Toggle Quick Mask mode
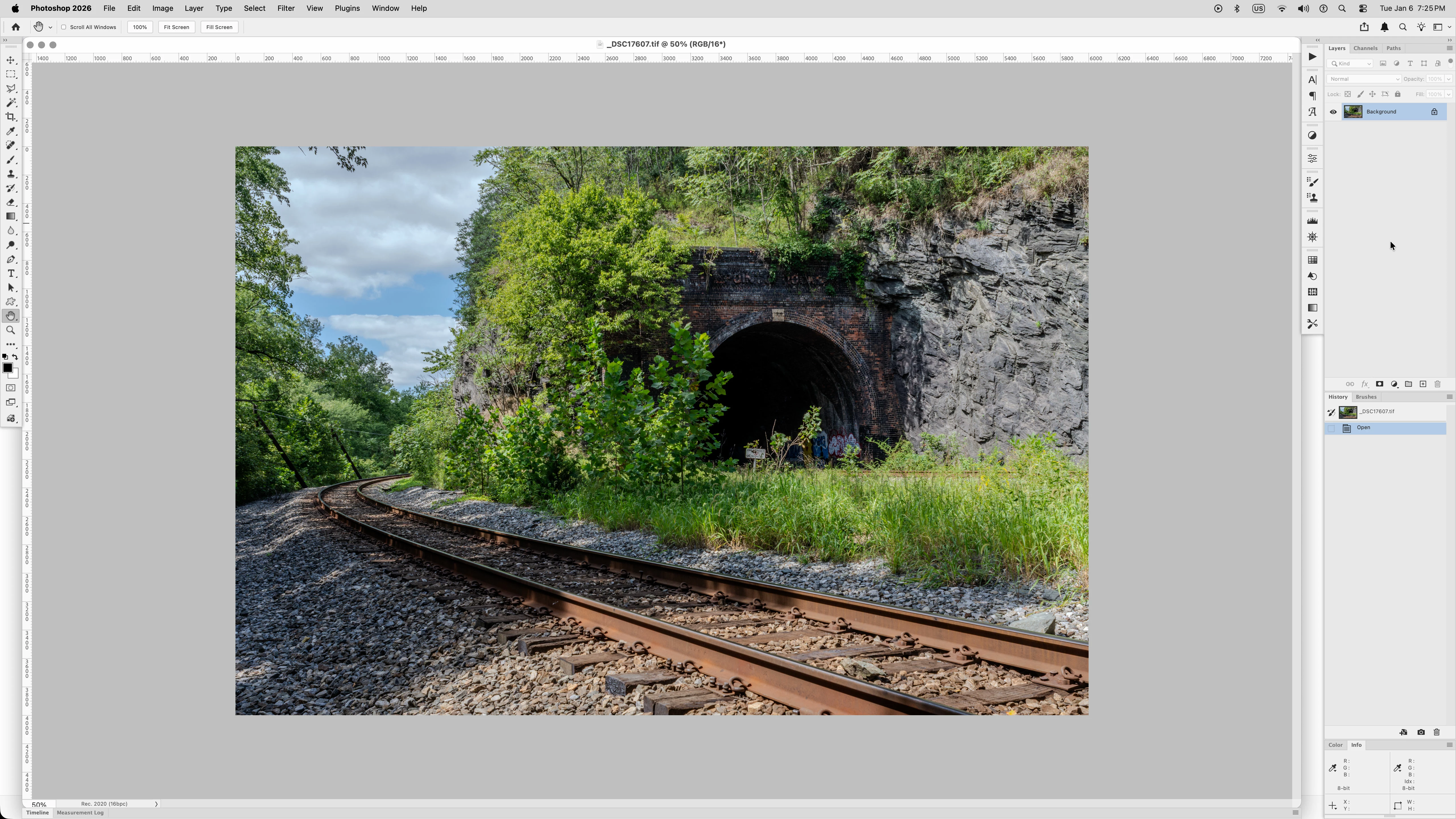This screenshot has width=1456, height=819. pos(11,388)
